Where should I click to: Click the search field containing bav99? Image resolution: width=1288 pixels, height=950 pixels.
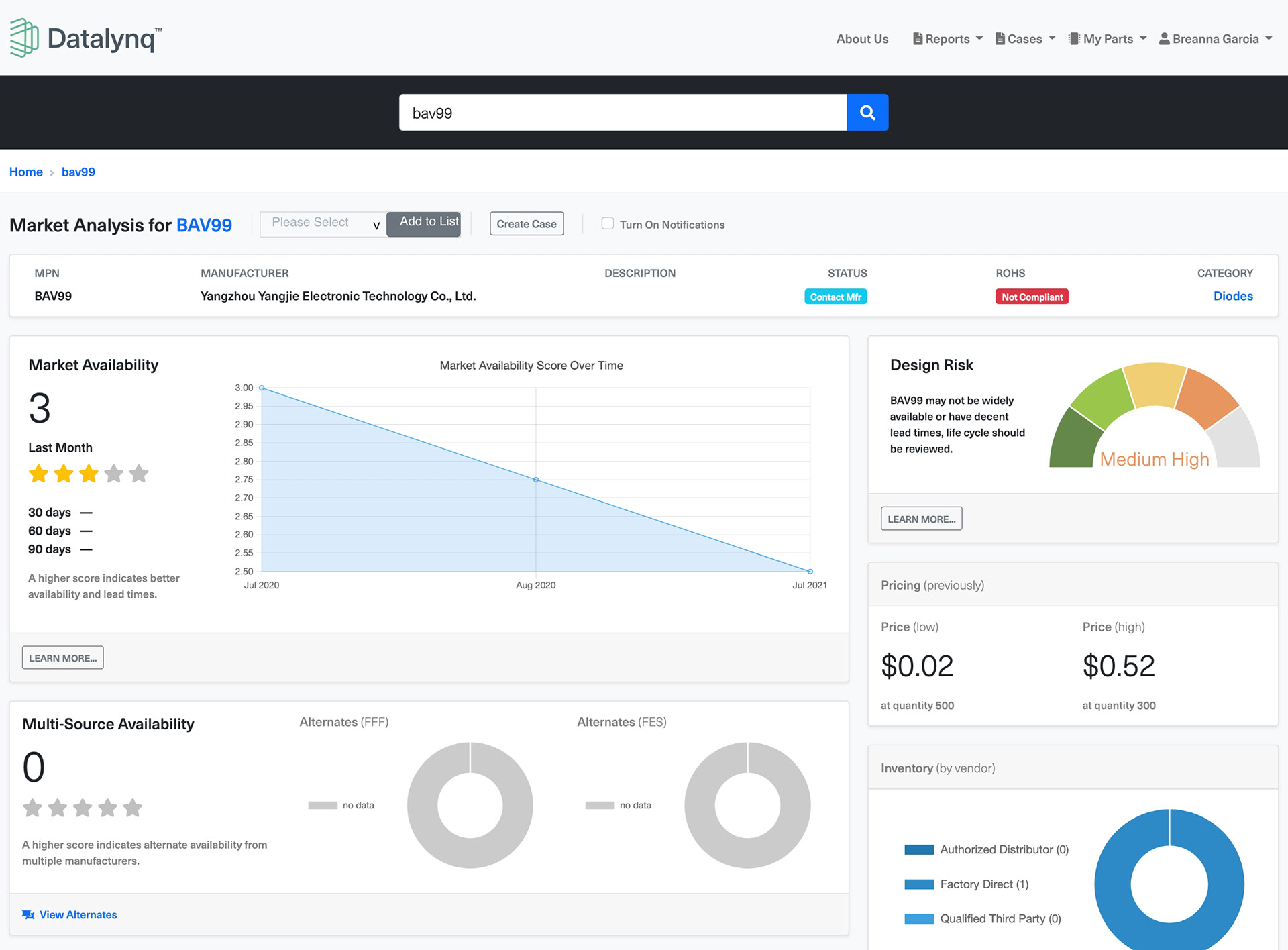pyautogui.click(x=623, y=113)
